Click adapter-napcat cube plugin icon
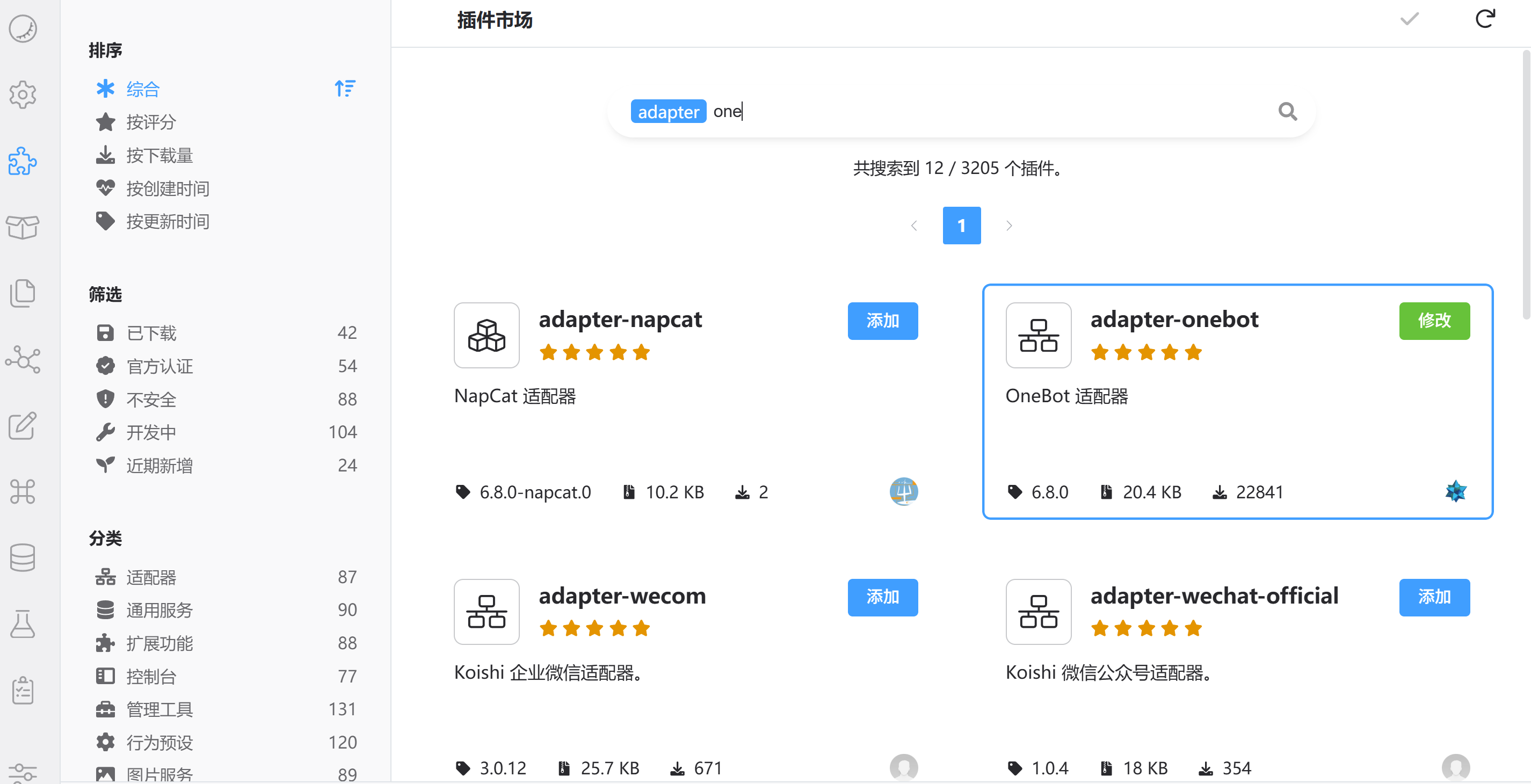1531x784 pixels. click(x=487, y=335)
